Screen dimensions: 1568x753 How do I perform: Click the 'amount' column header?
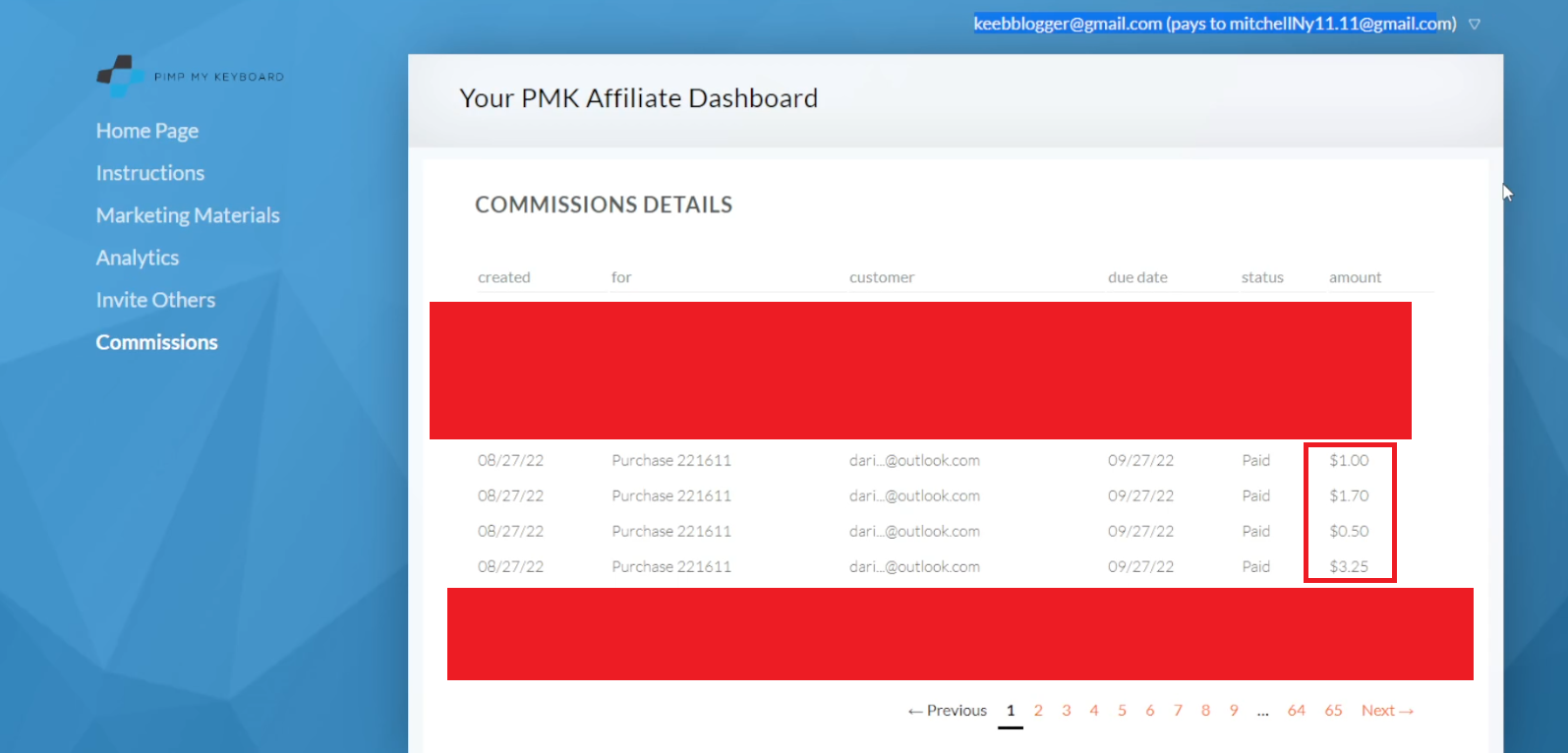tap(1356, 277)
